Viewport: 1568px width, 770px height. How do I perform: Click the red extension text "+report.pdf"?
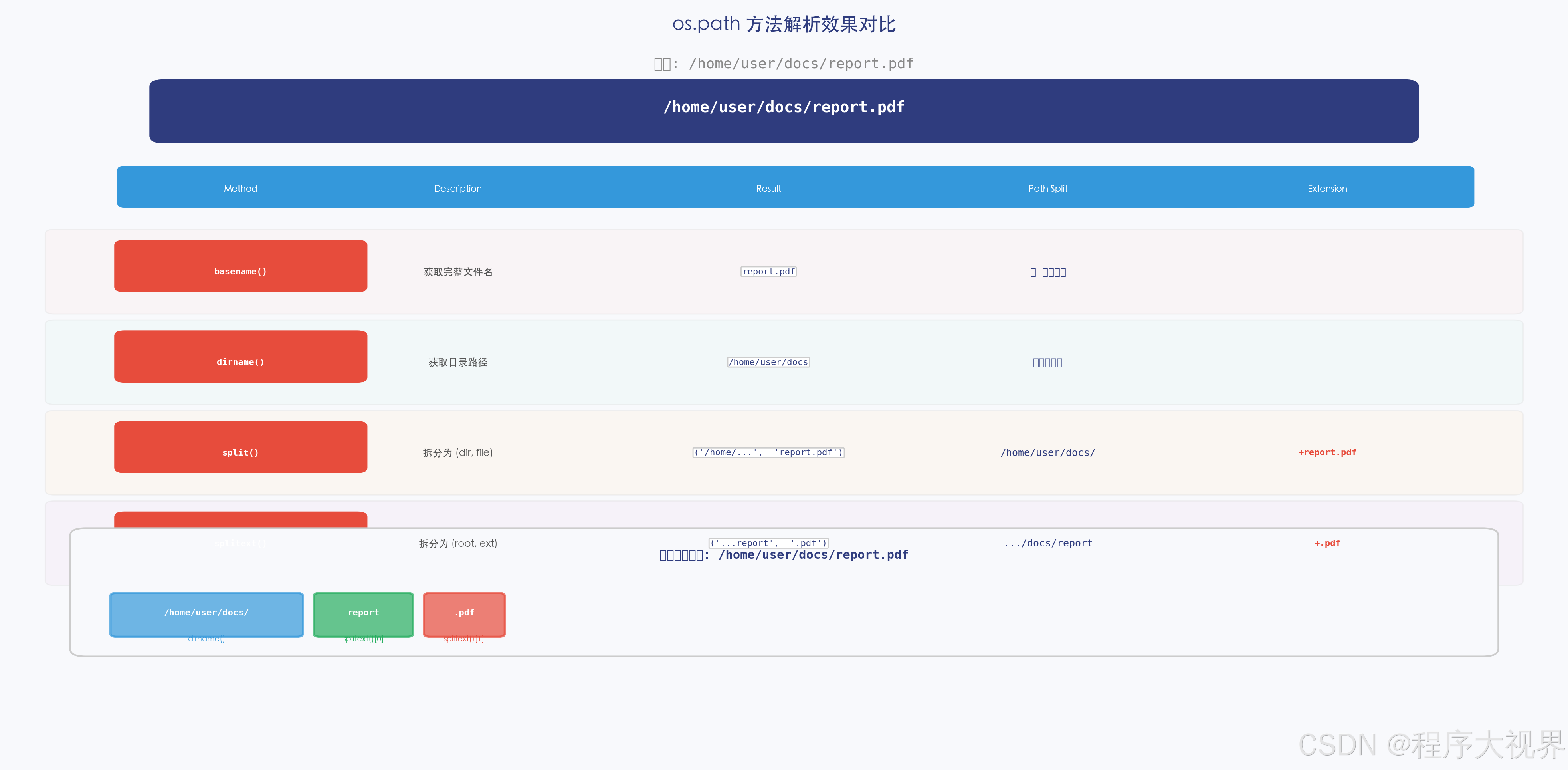tap(1327, 452)
